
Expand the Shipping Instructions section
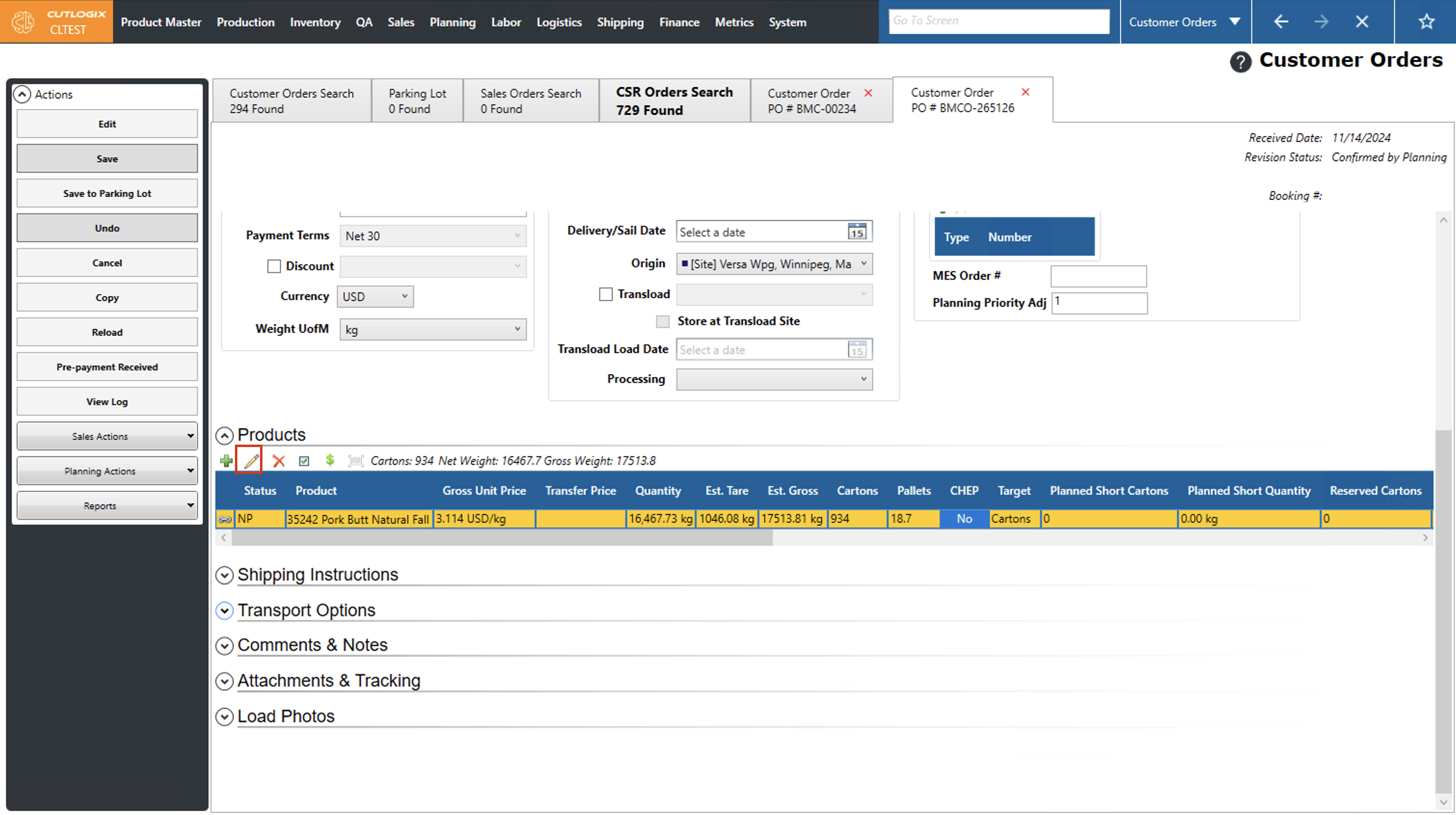click(x=224, y=575)
